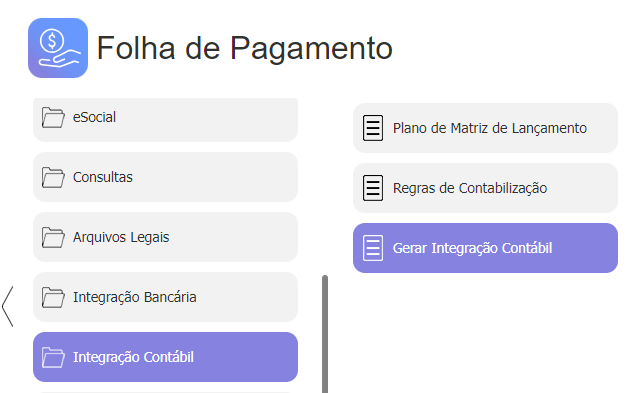Click the Folha de Pagamento money-hand logo
The image size is (630, 393).
[x=58, y=48]
